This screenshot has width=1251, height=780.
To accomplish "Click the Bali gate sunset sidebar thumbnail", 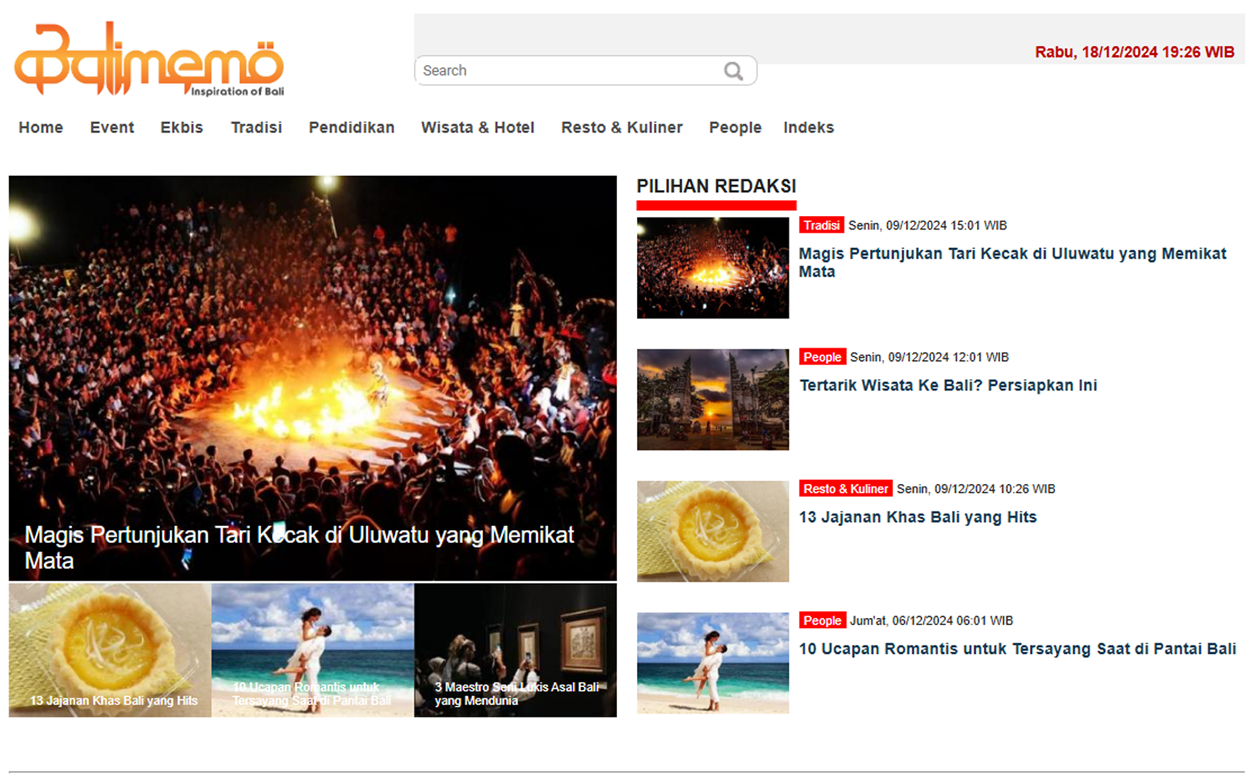I will coord(712,399).
